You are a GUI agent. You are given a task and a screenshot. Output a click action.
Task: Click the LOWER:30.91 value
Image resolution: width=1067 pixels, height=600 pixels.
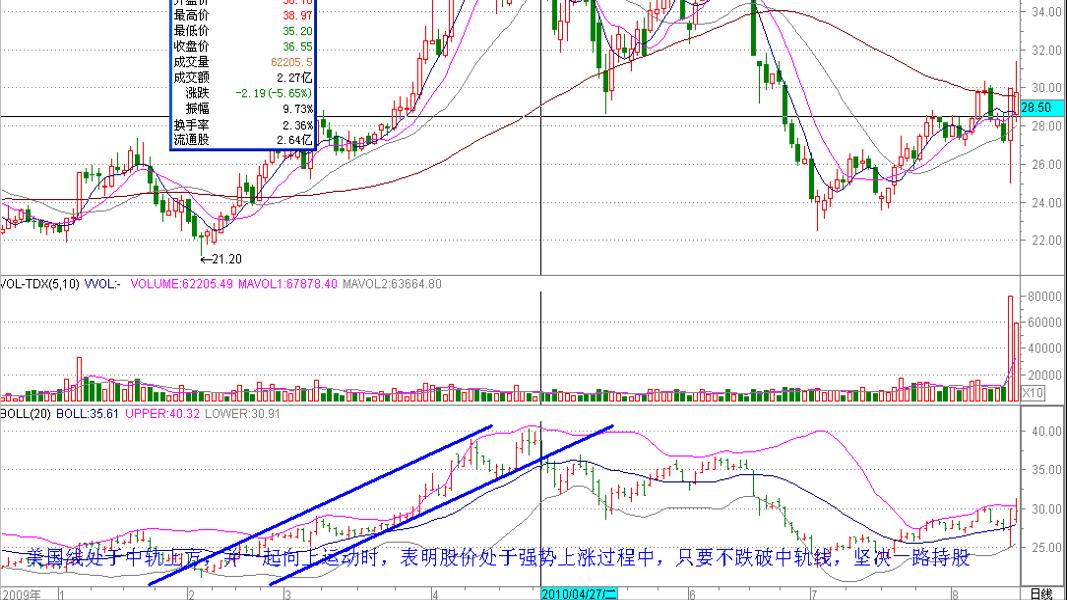pos(242,413)
